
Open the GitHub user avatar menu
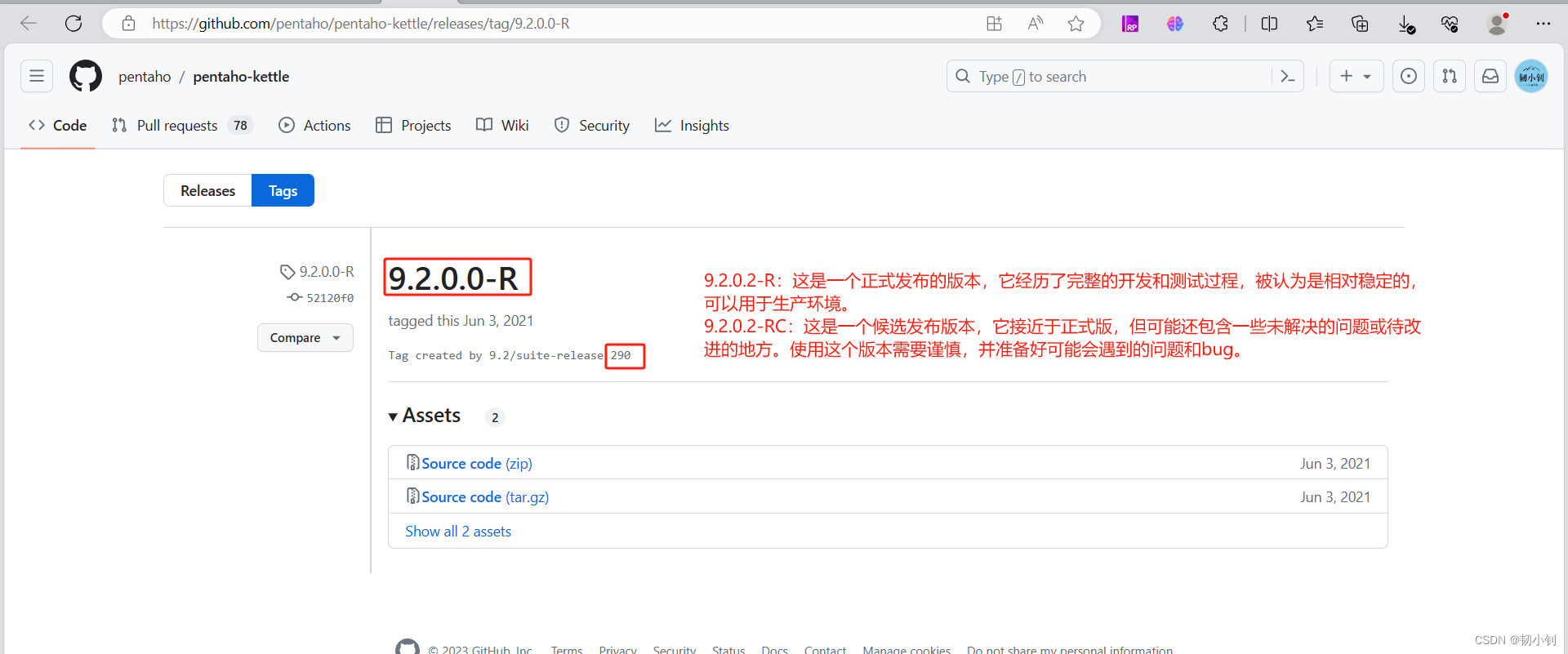tap(1531, 76)
